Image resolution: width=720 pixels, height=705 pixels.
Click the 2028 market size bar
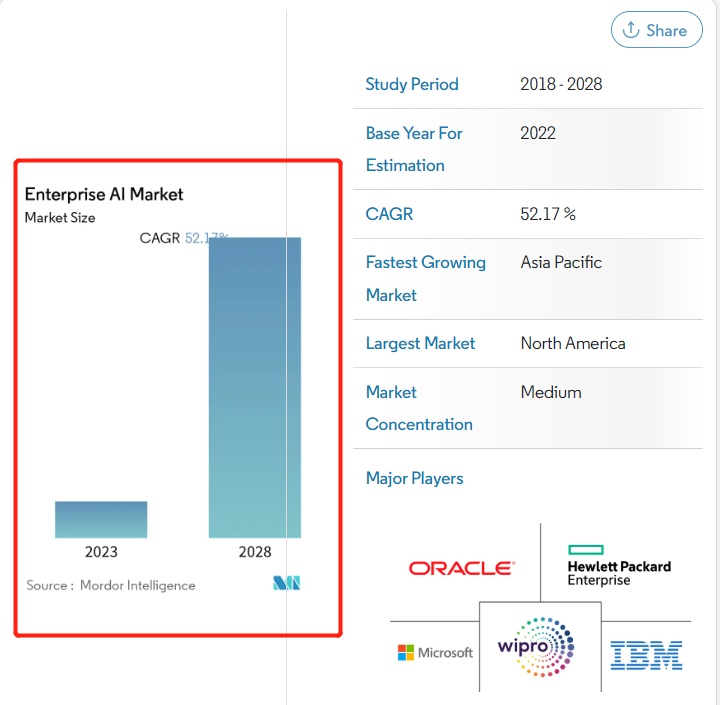pos(254,388)
